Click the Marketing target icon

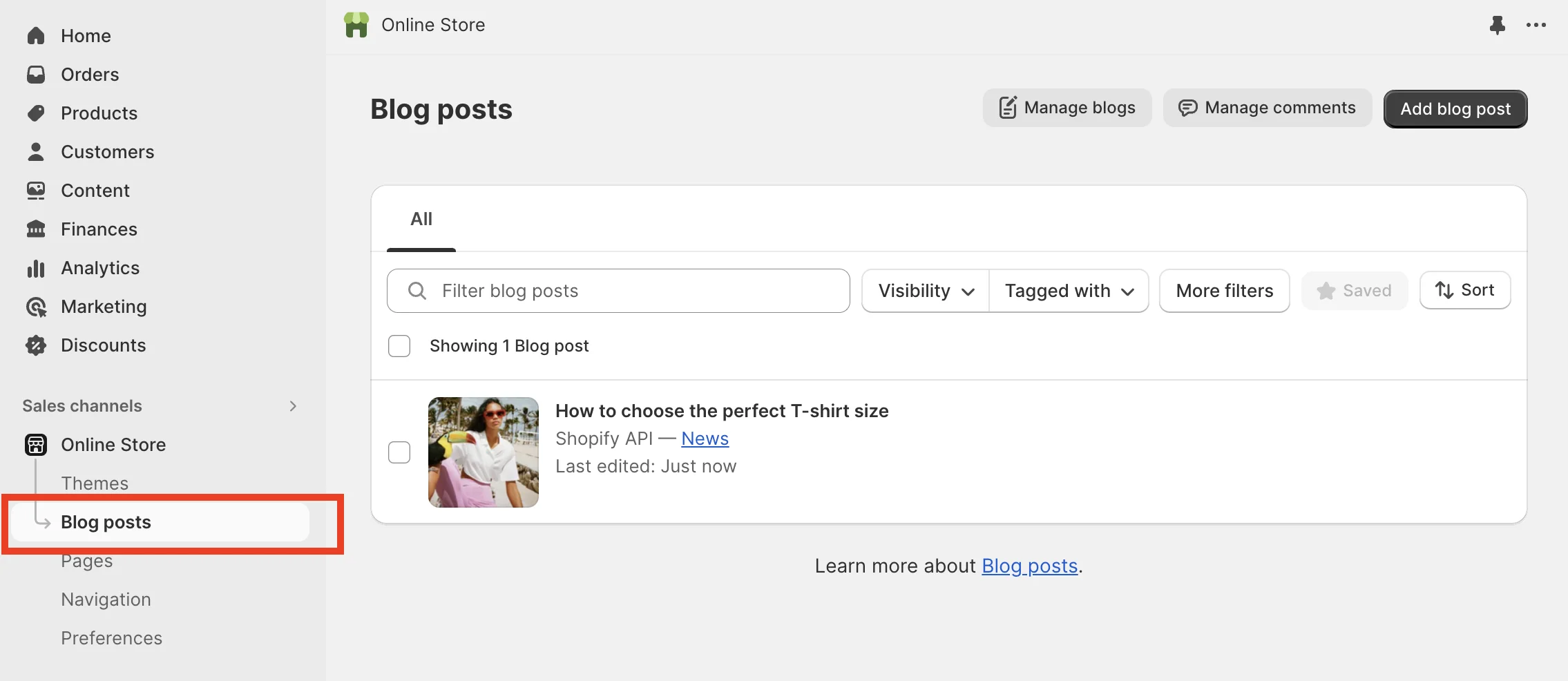36,307
